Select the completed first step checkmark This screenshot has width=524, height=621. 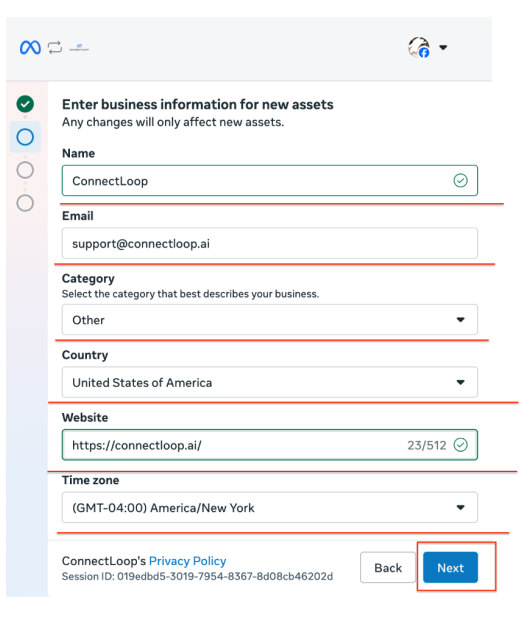[25, 104]
